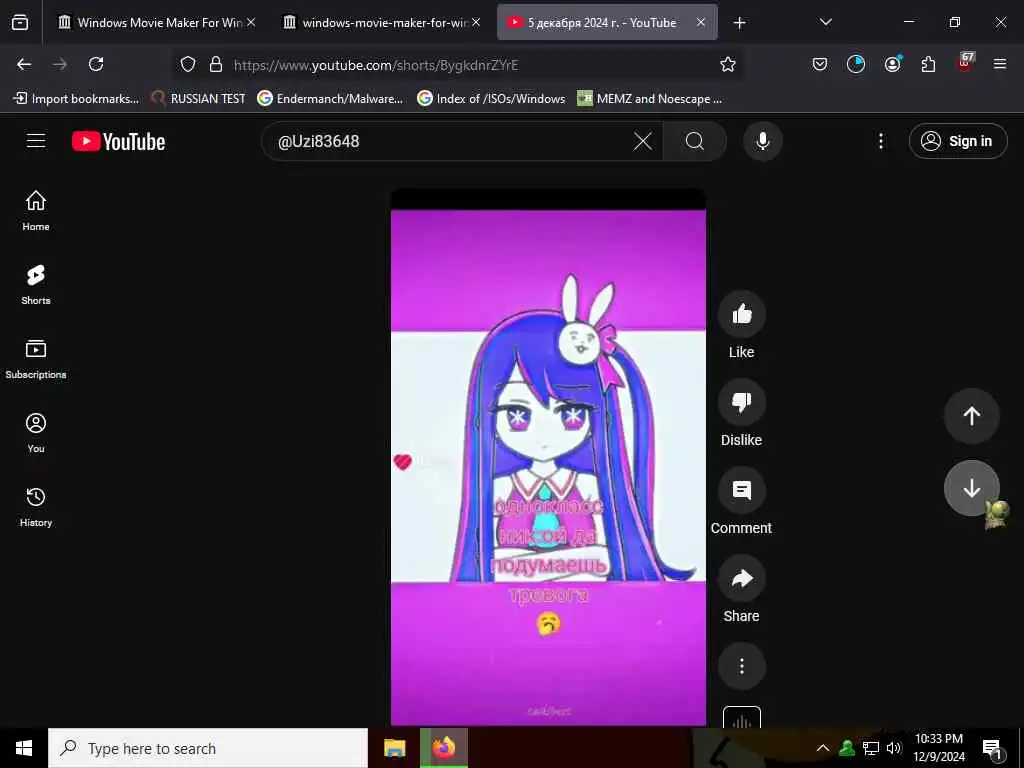1024x768 pixels.
Task: Dislike the short video
Action: [742, 402]
